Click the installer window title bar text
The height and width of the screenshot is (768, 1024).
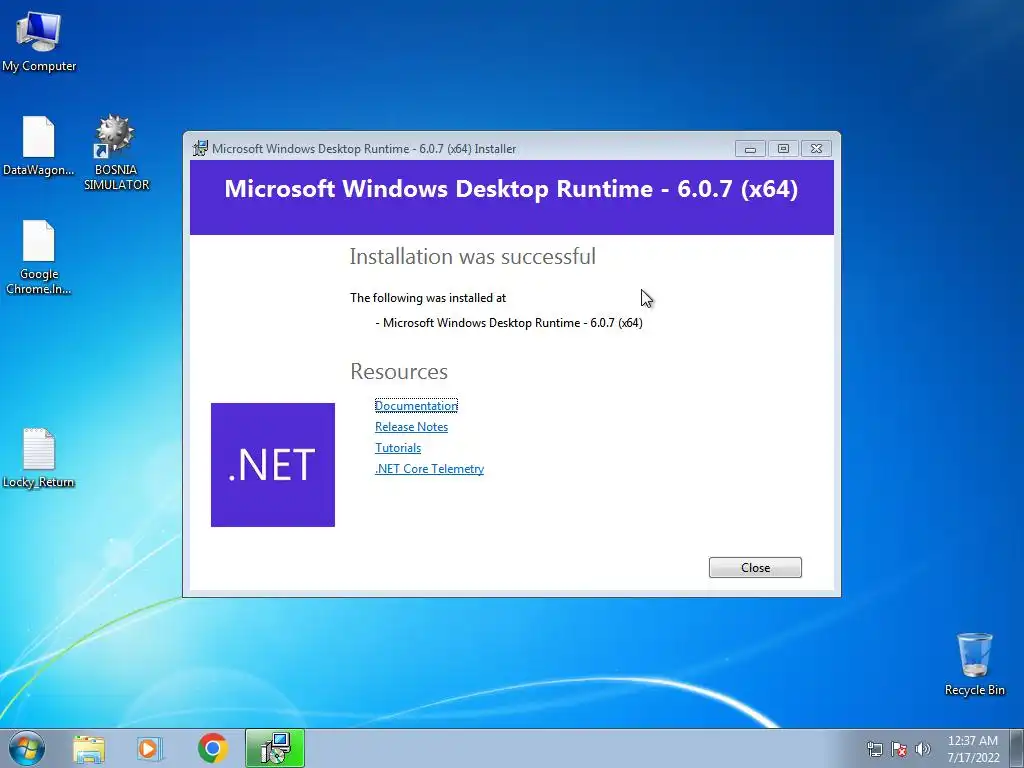tap(364, 149)
